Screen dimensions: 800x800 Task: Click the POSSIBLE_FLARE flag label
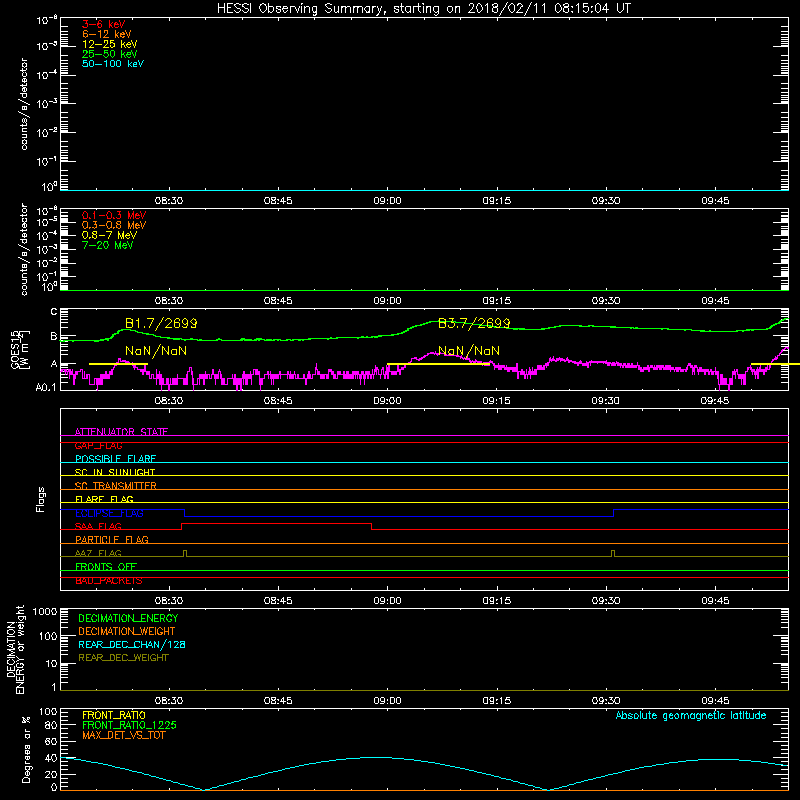pos(115,459)
